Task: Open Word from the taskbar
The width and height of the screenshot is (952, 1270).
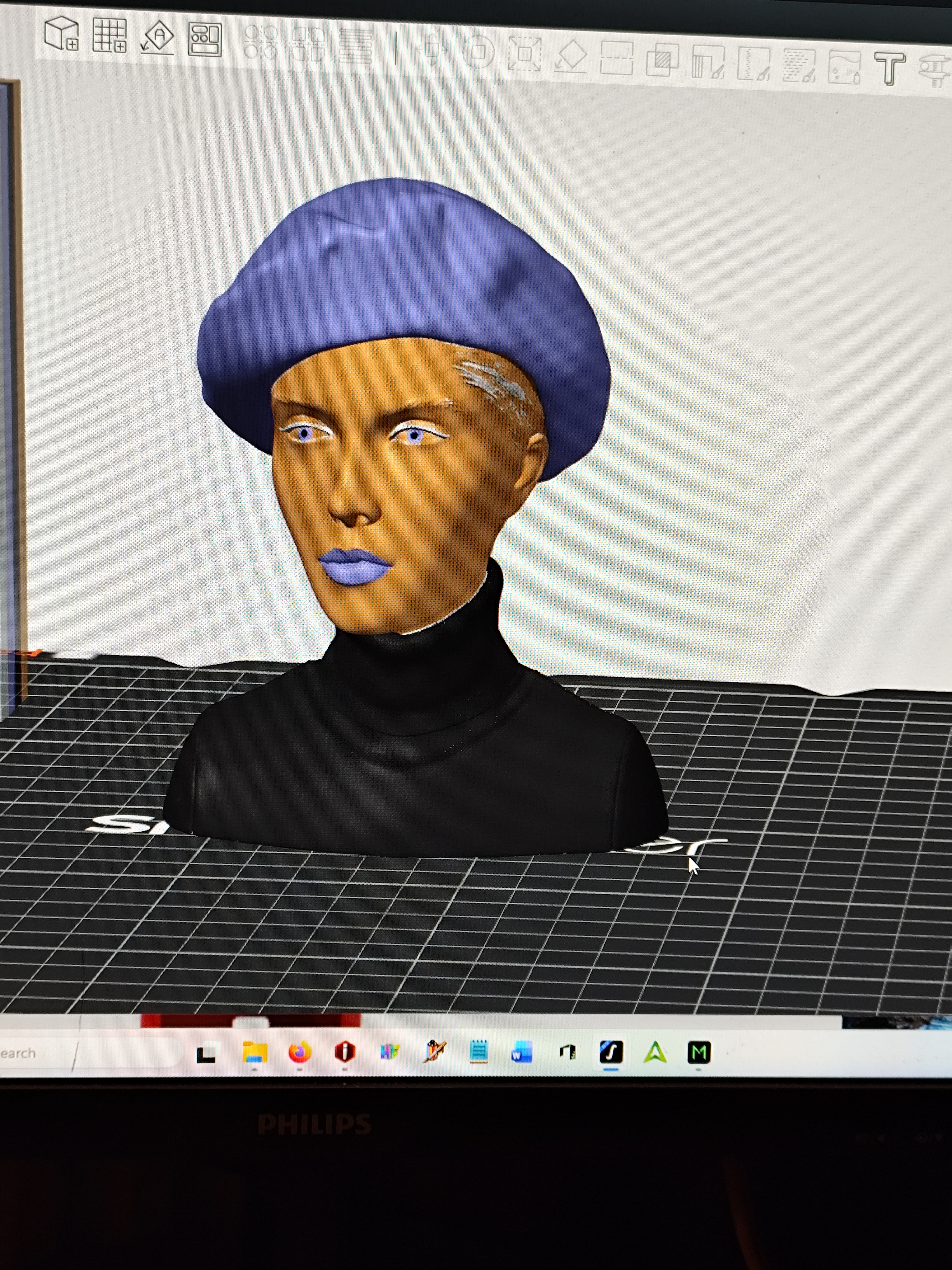Action: pyautogui.click(x=522, y=1052)
